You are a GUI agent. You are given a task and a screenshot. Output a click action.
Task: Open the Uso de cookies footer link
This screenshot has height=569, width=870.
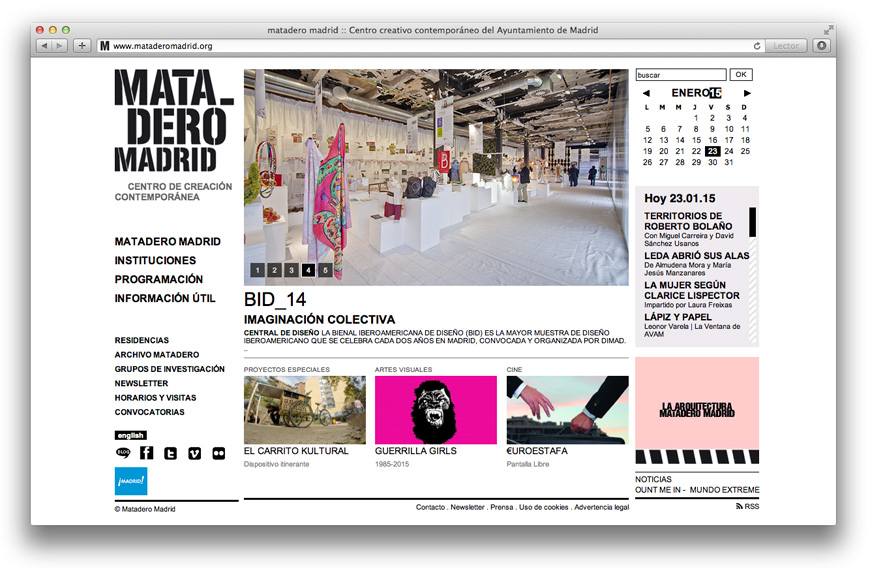[544, 507]
